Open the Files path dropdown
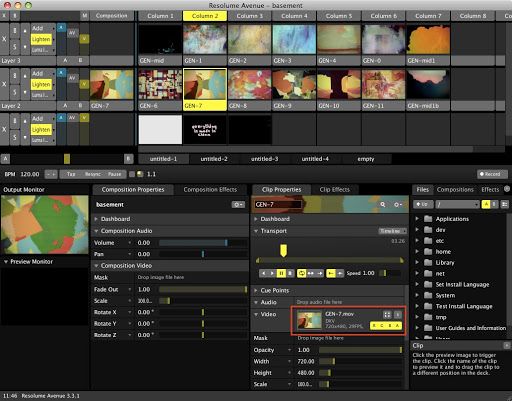This screenshot has height=401, width=512. (x=457, y=204)
